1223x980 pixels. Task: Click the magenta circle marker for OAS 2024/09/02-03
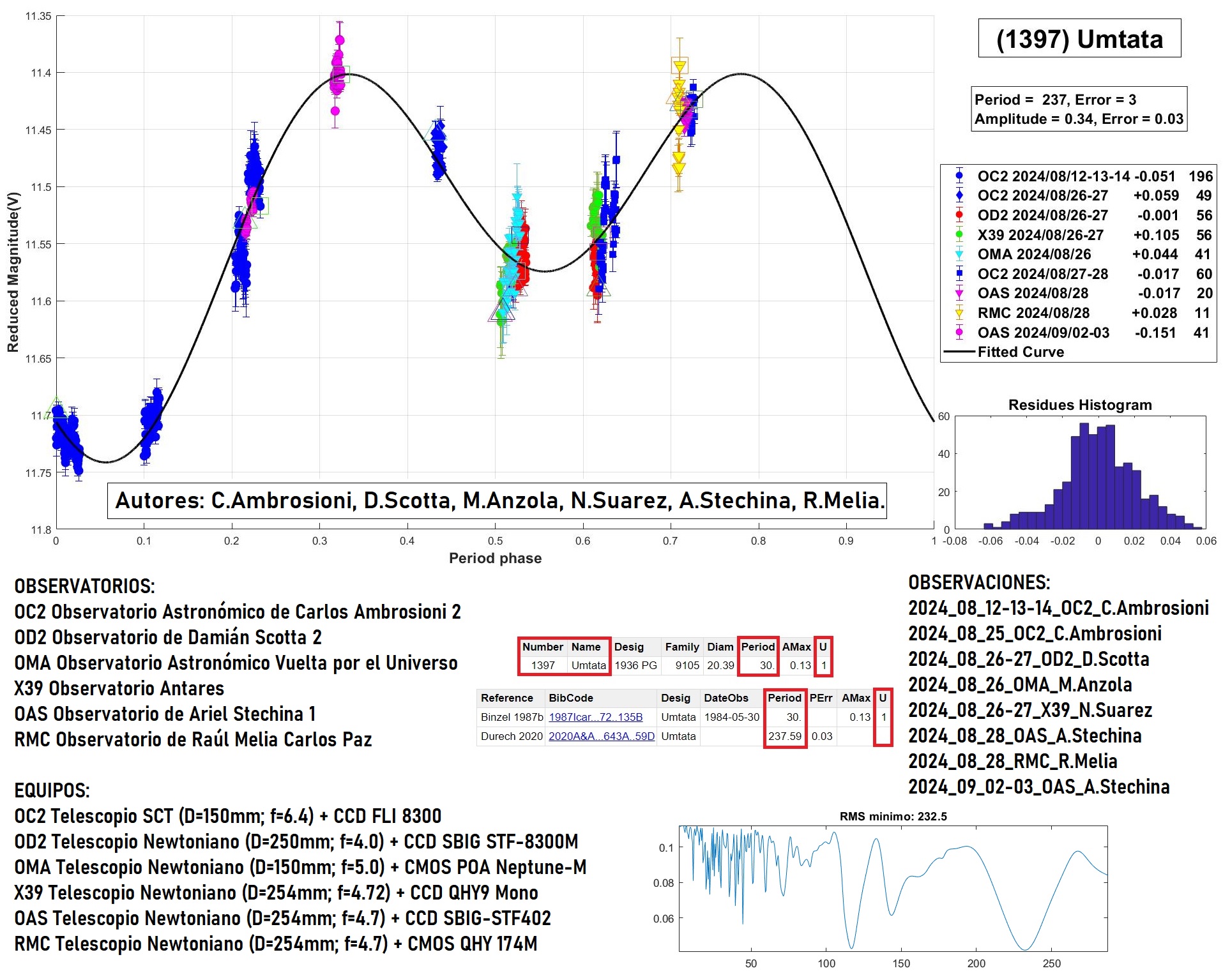click(959, 333)
